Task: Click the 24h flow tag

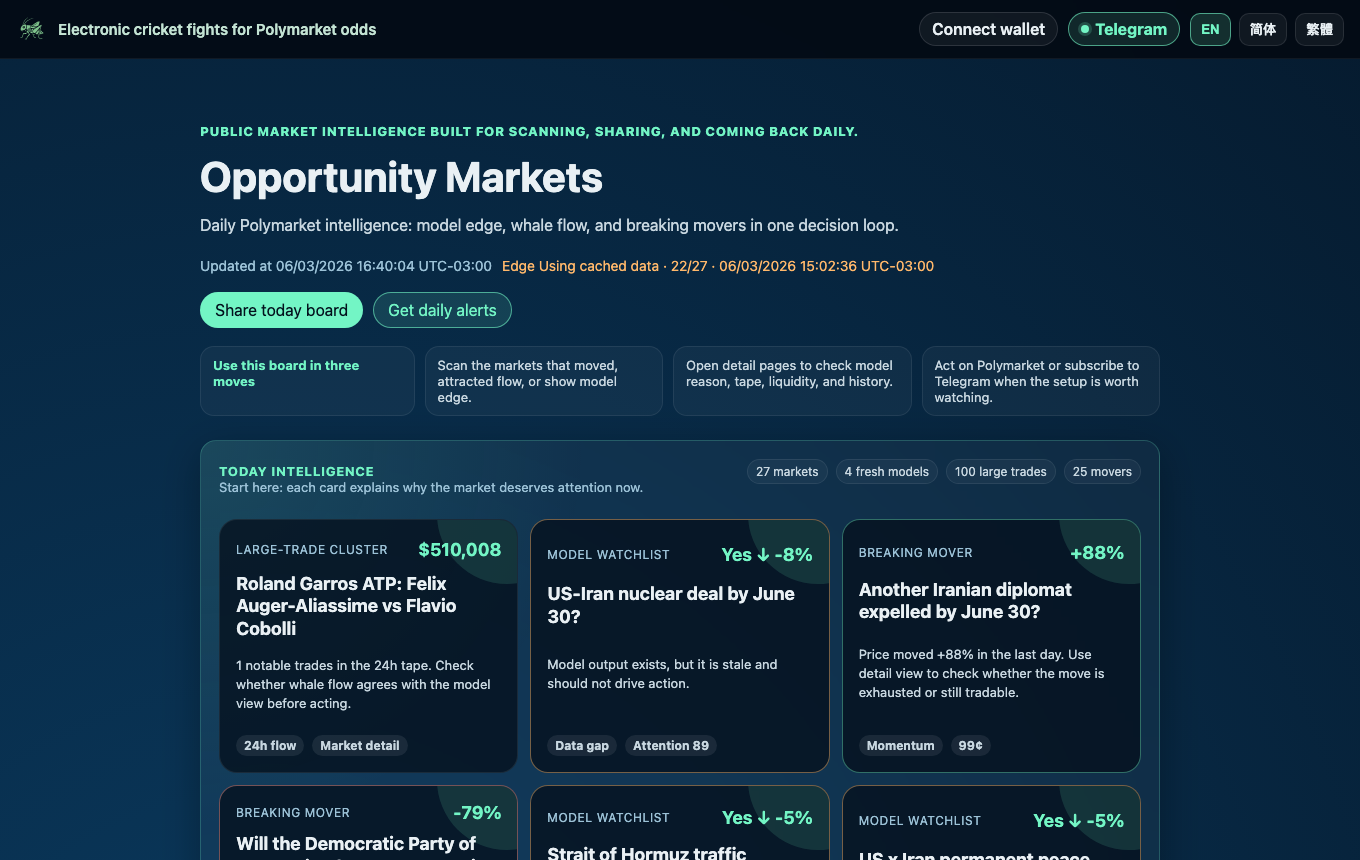Action: point(270,745)
